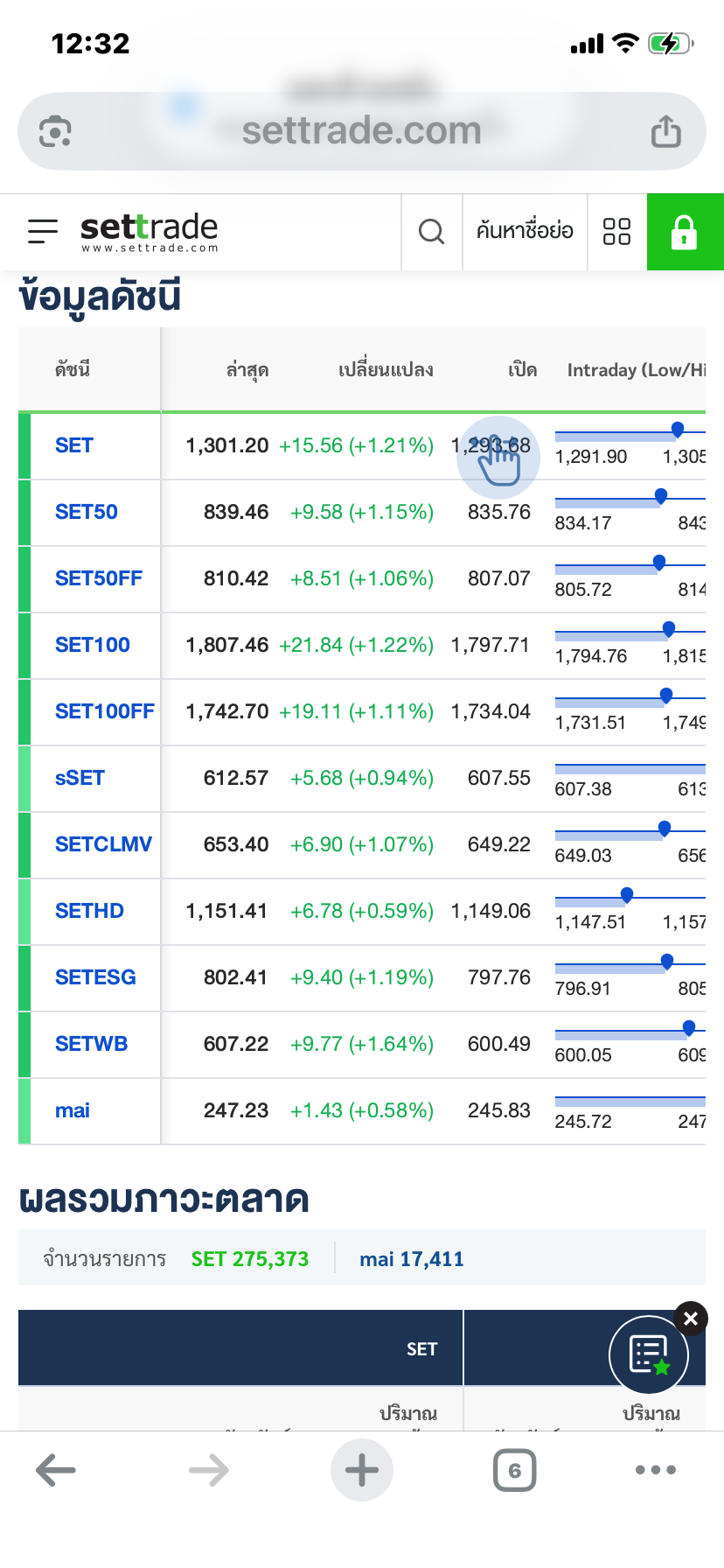The height and width of the screenshot is (1568, 724).
Task: Tap the share icon in address bar
Action: (x=665, y=132)
